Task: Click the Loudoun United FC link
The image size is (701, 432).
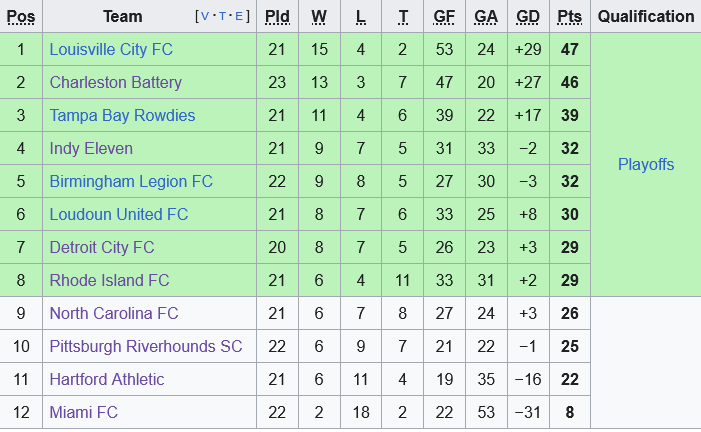Action: click(x=118, y=214)
